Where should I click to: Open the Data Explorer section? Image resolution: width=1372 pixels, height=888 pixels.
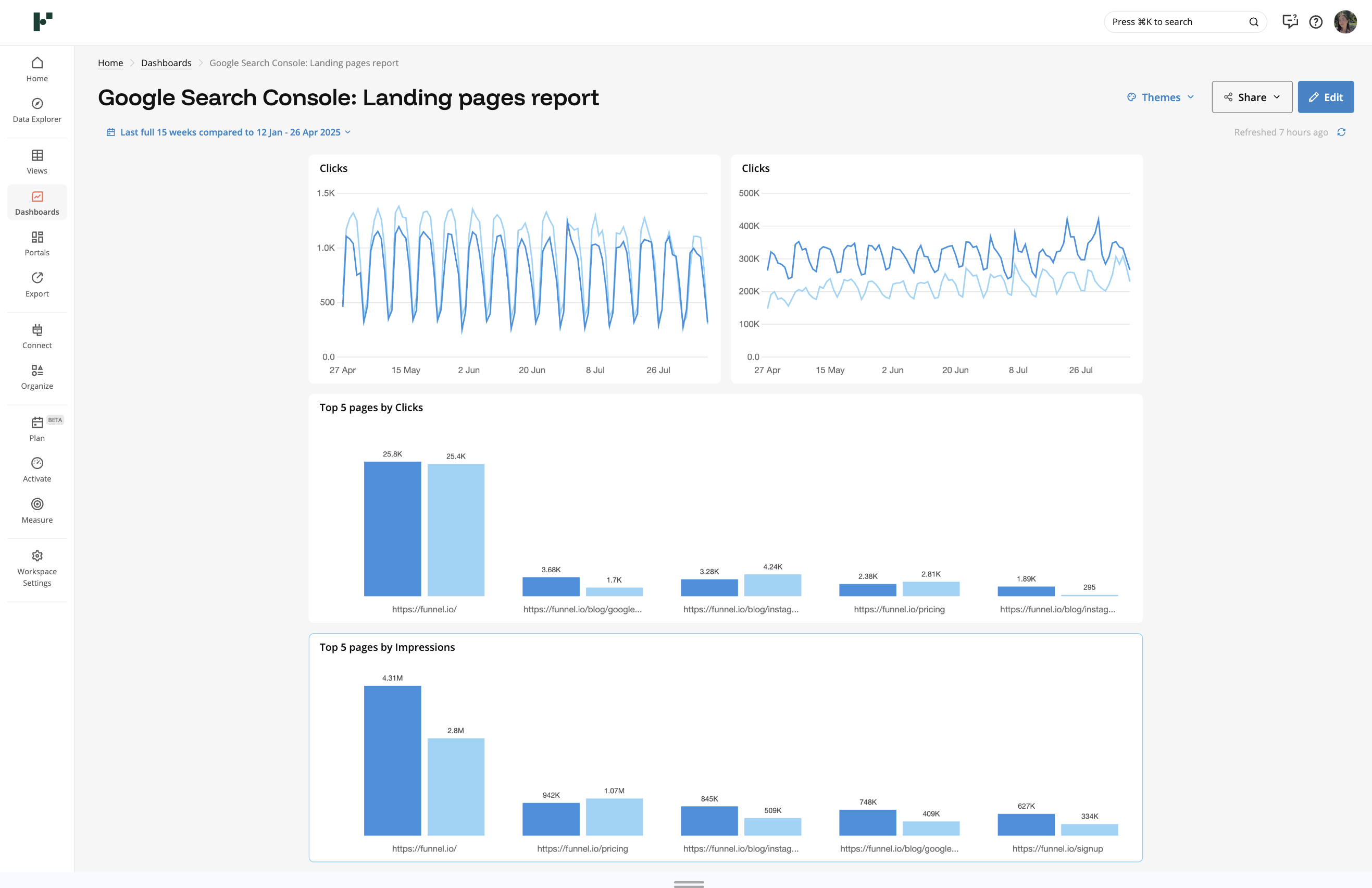(x=37, y=110)
